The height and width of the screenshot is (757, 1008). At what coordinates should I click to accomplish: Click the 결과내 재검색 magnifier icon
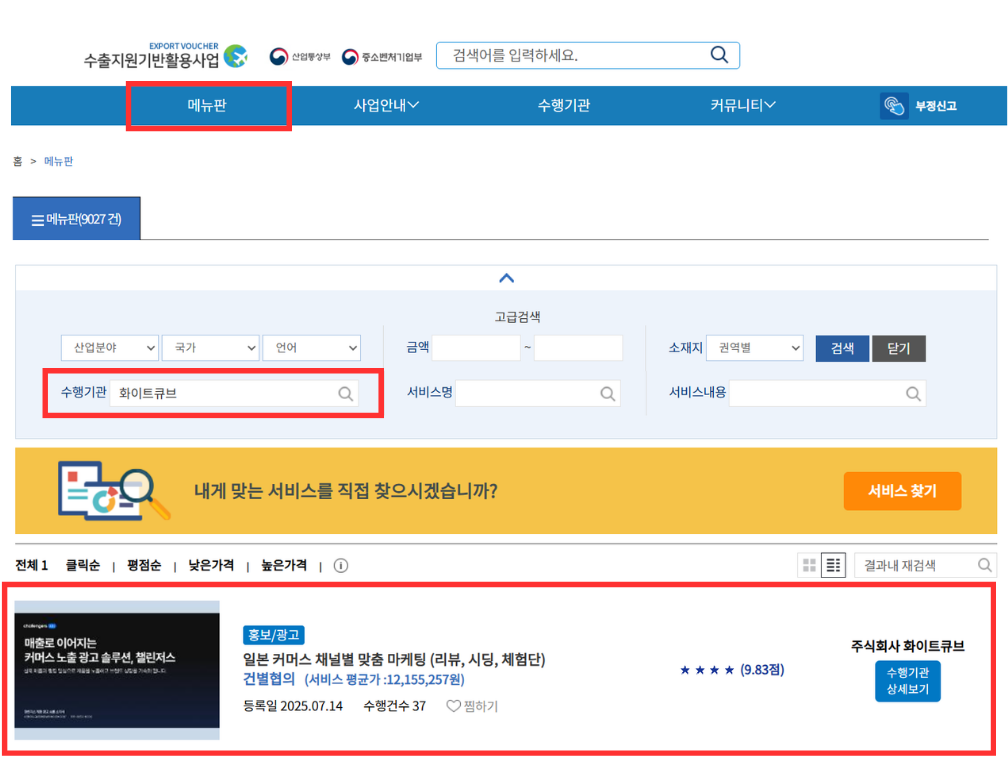[x=984, y=565]
